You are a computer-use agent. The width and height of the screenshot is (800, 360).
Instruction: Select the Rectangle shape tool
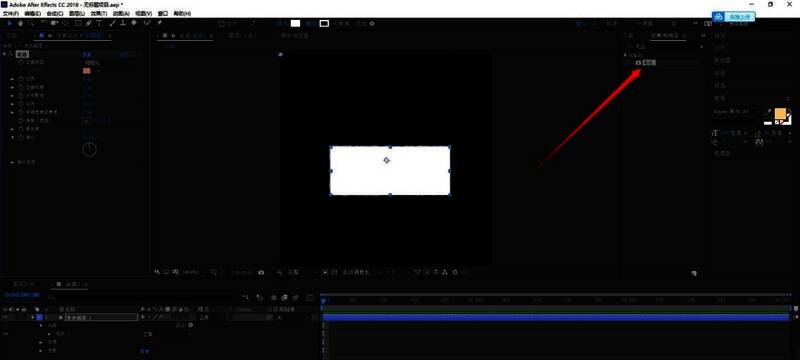(x=78, y=23)
